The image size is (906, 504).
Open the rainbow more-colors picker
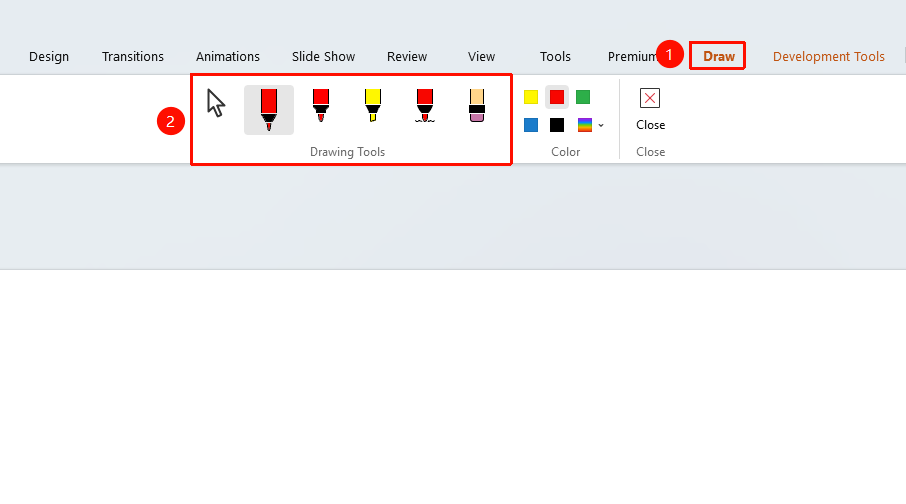click(x=585, y=125)
